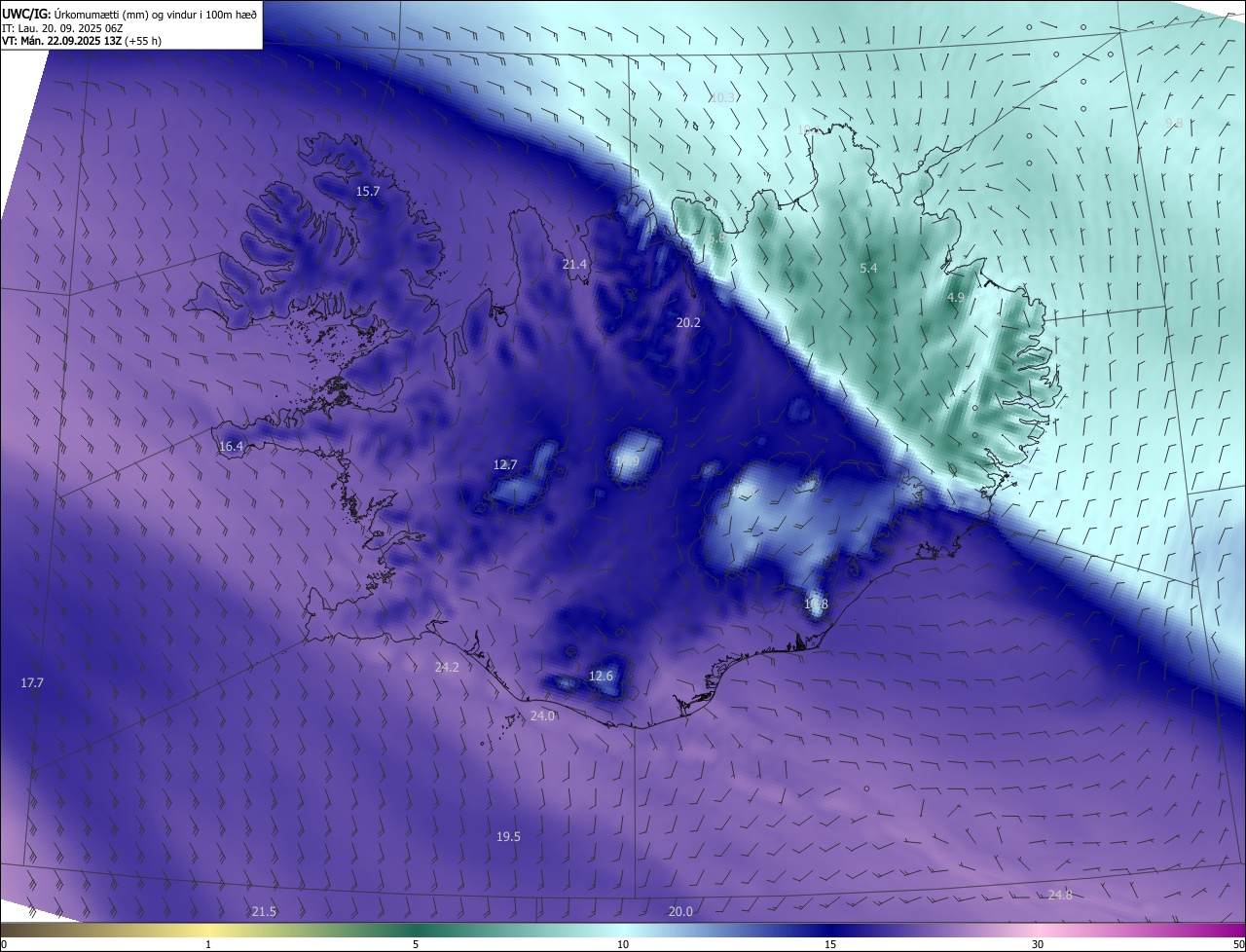Click the 'VT: Mán. 22.09.2025 13Z' line
Viewport: 1246px width, 952px height.
(82, 41)
